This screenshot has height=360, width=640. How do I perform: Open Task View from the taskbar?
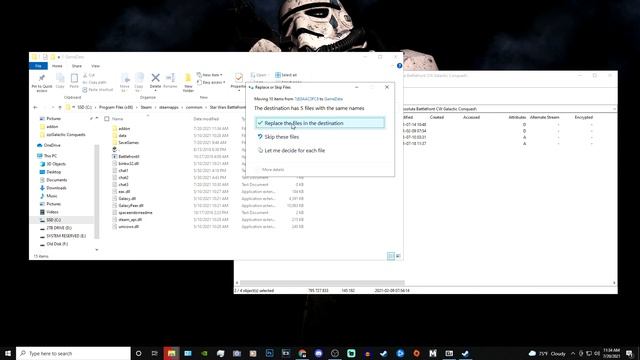tap(155, 353)
